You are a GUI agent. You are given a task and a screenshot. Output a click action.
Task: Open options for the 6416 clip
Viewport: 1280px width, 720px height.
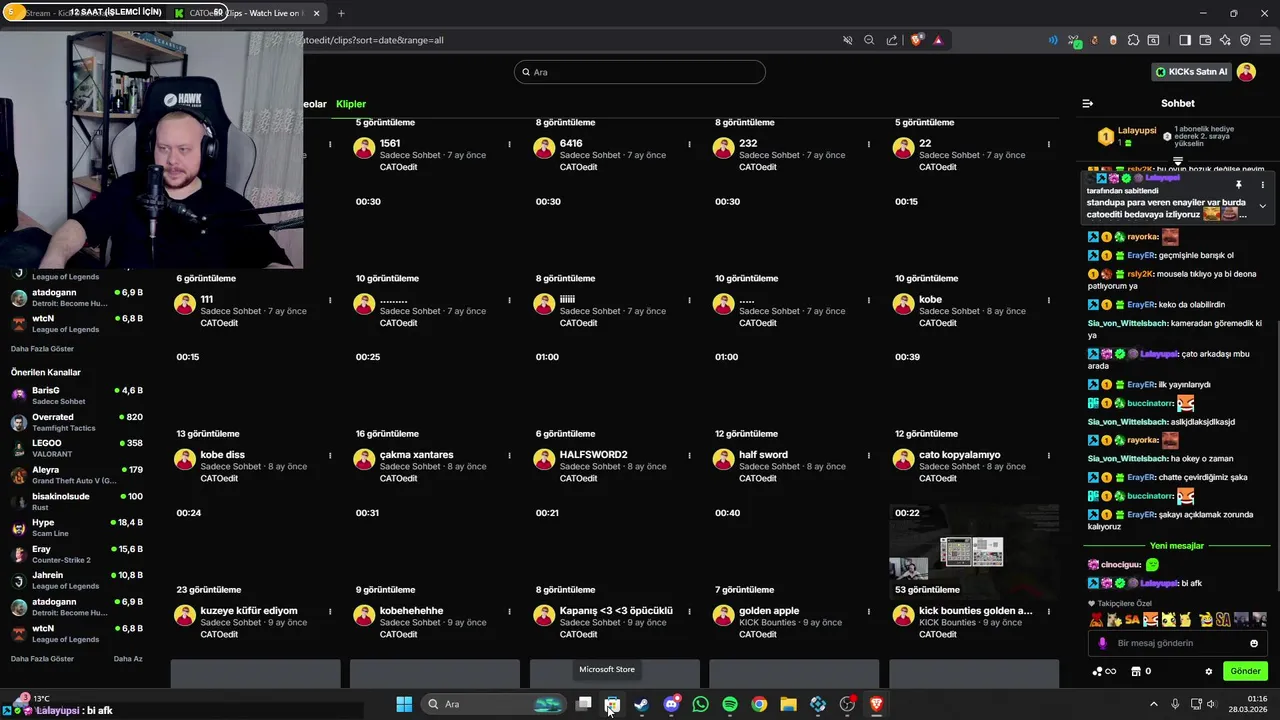(689, 144)
